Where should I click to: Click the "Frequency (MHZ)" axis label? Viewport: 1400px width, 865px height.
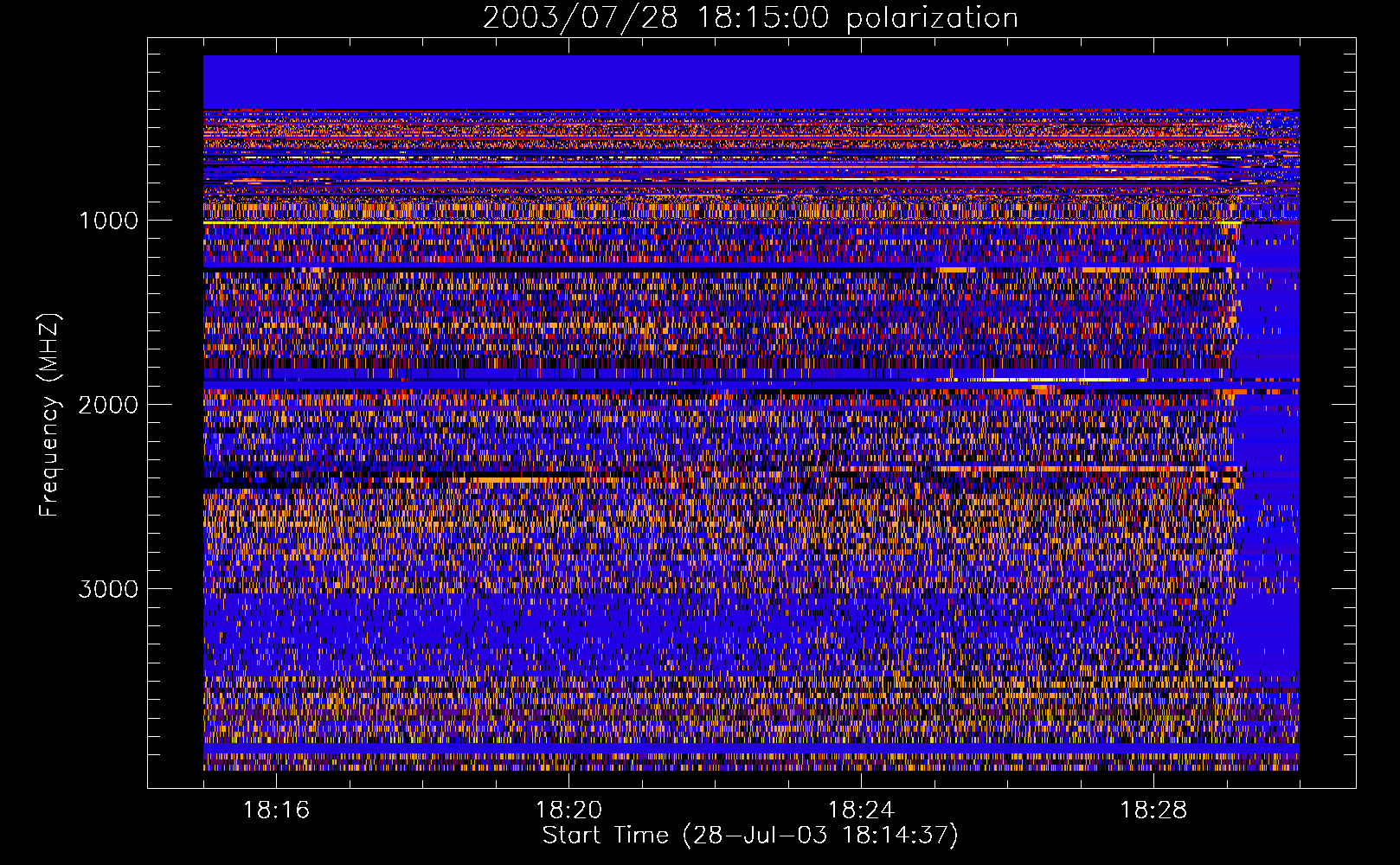point(49,415)
